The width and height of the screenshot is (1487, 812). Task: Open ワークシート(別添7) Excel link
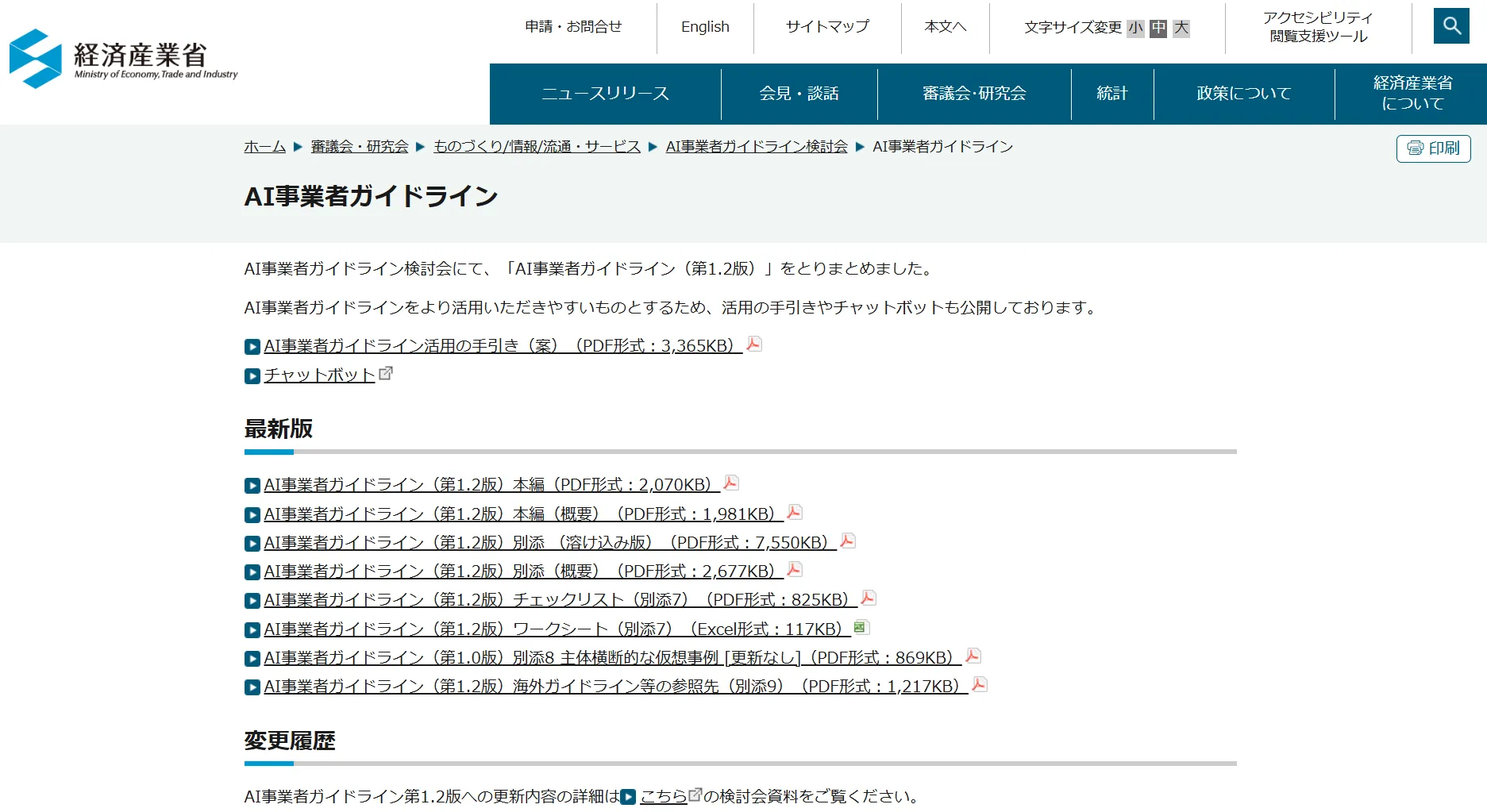[557, 629]
